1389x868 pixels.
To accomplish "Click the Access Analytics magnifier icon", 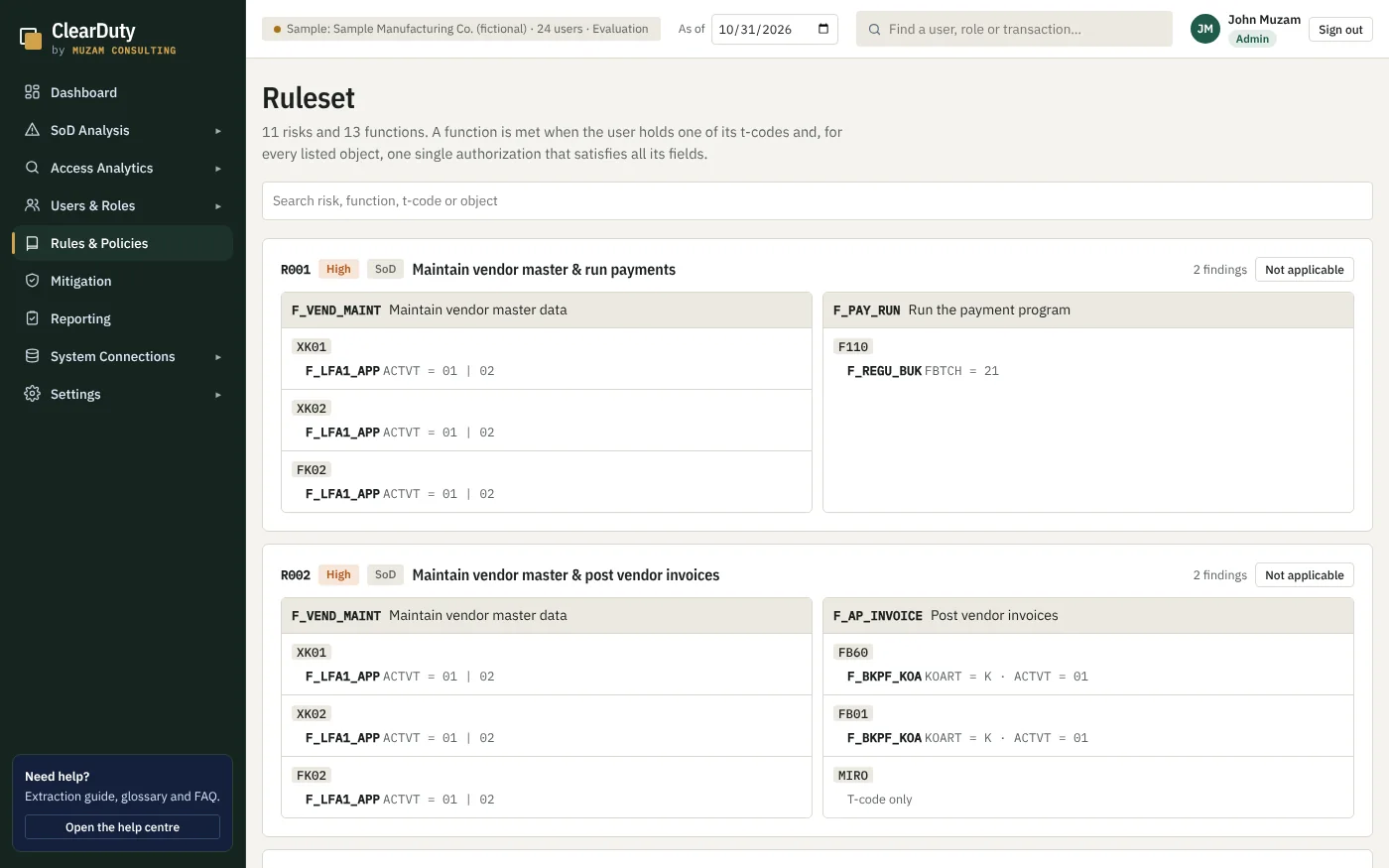I will coord(32,168).
